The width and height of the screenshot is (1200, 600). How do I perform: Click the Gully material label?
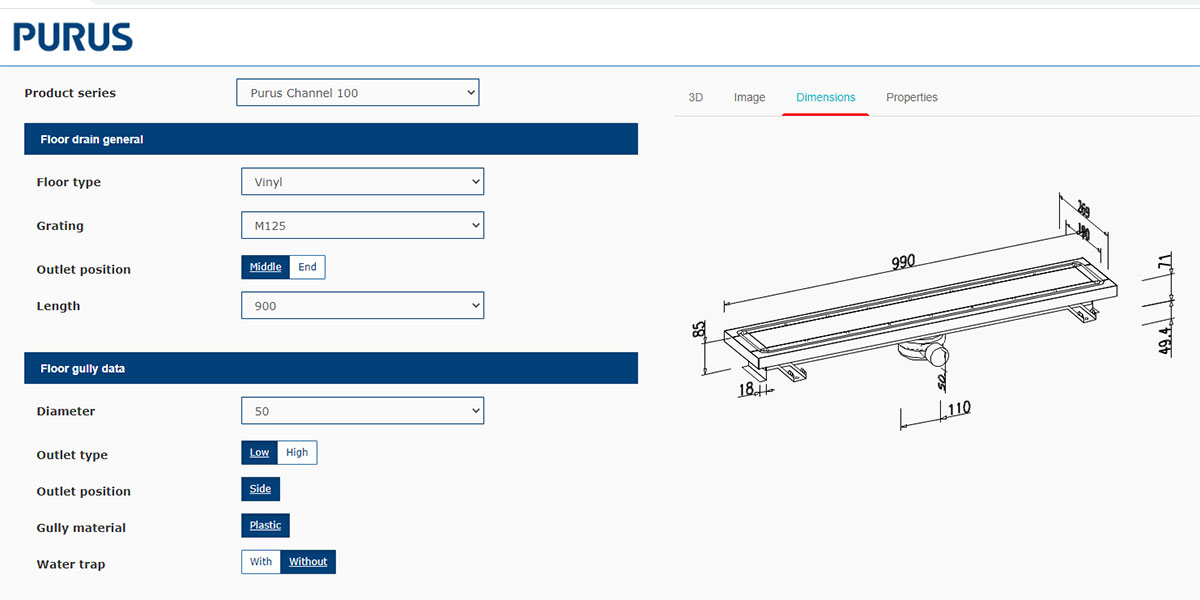[81, 528]
